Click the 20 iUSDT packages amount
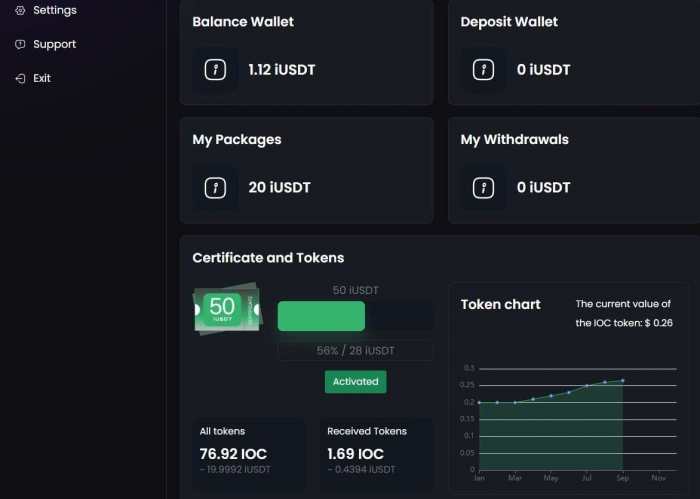Screen dimensions: 700x499 (x=279, y=187)
